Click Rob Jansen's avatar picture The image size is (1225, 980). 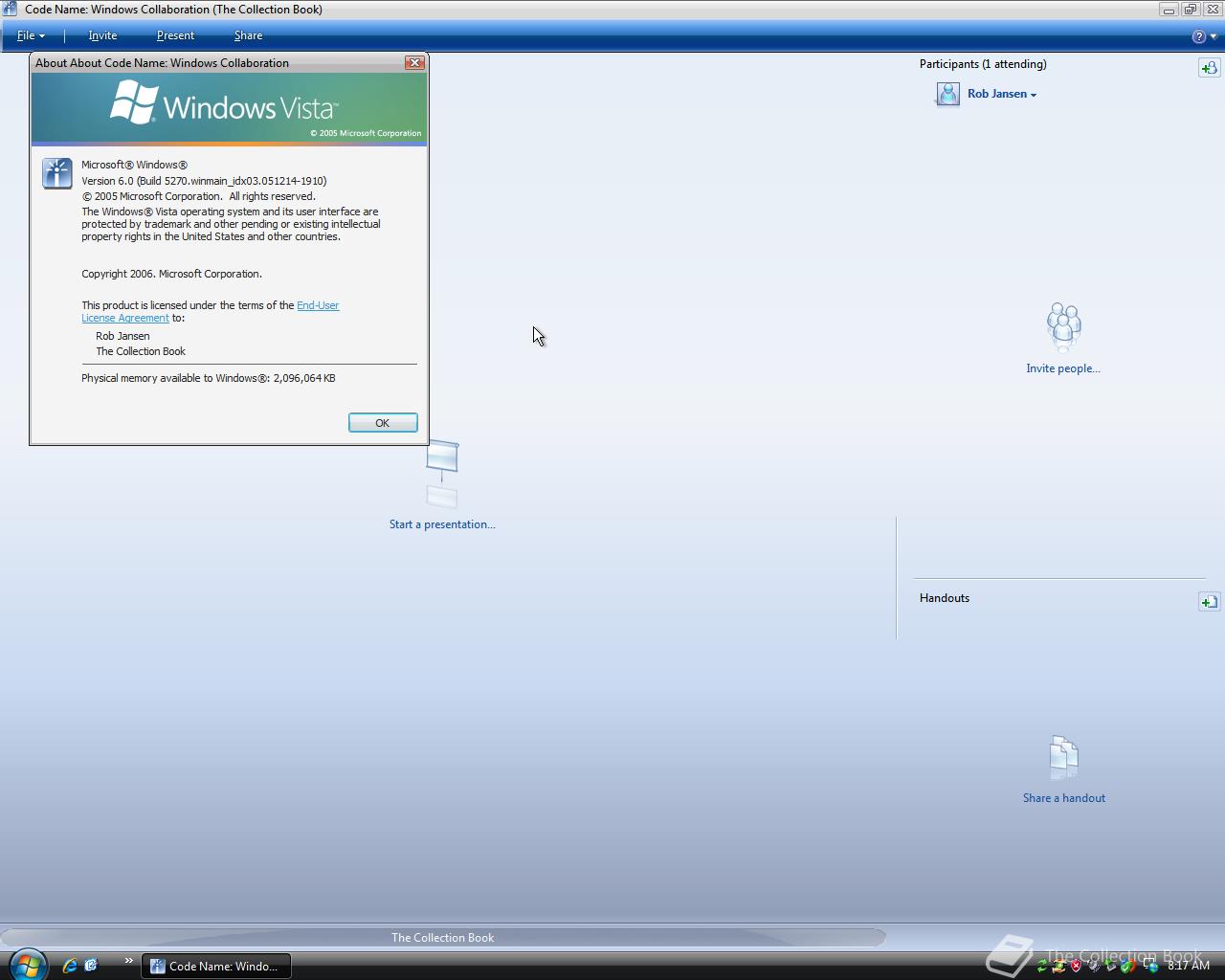point(947,94)
